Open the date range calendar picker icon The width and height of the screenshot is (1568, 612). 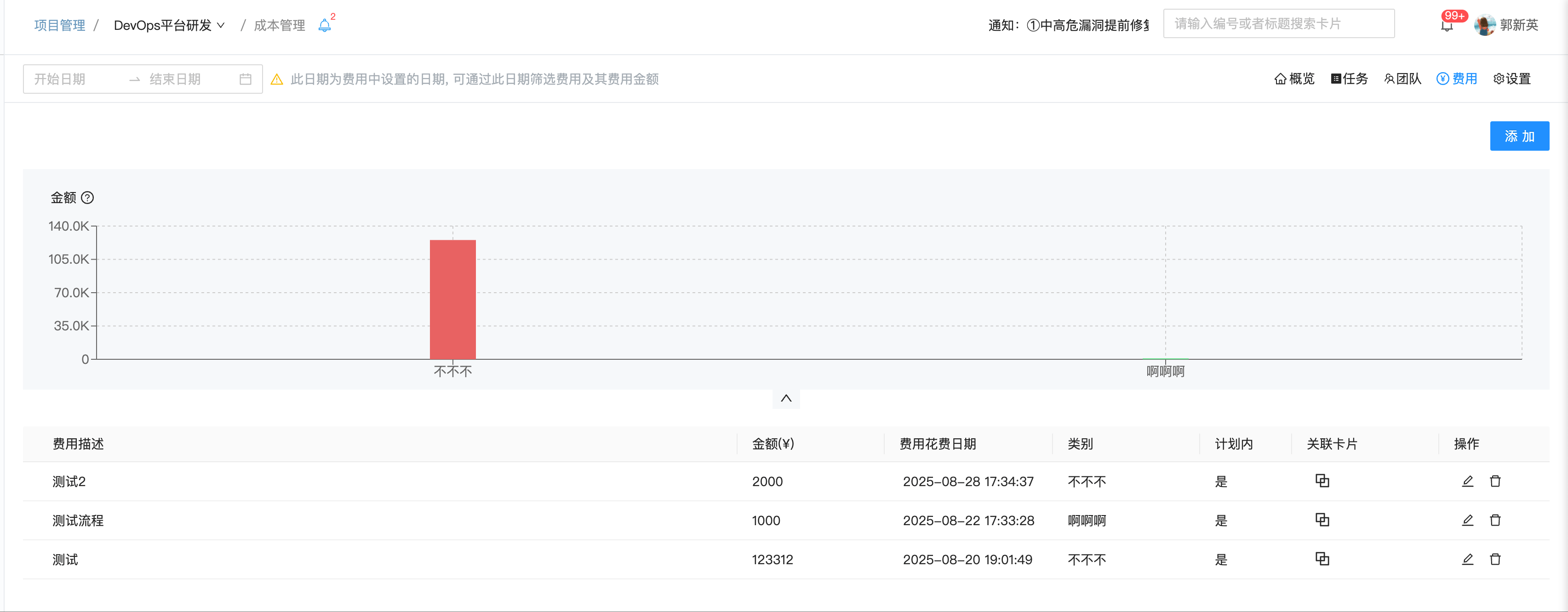point(245,79)
